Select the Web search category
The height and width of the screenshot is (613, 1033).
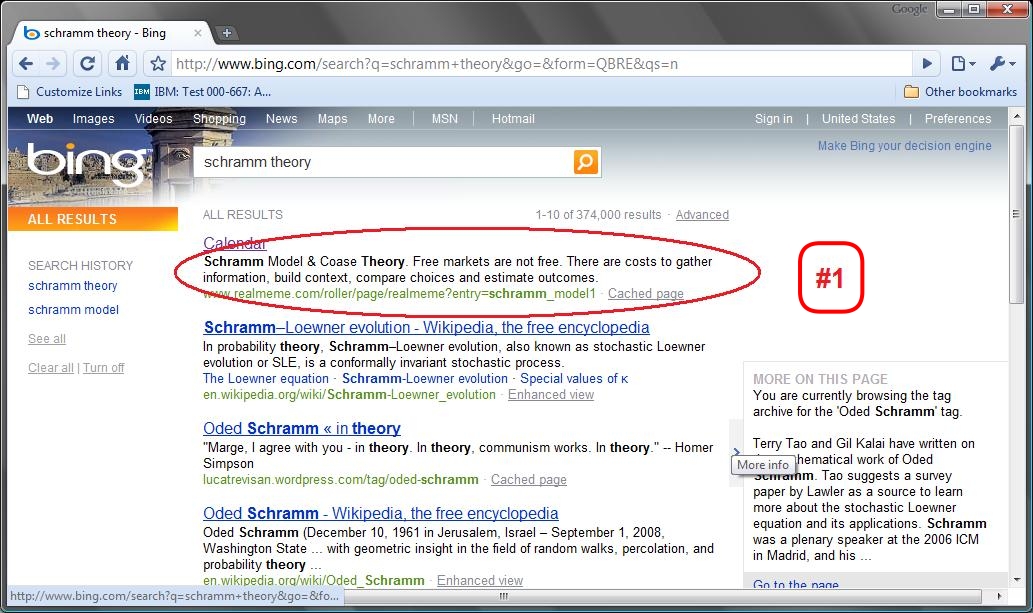coord(40,119)
